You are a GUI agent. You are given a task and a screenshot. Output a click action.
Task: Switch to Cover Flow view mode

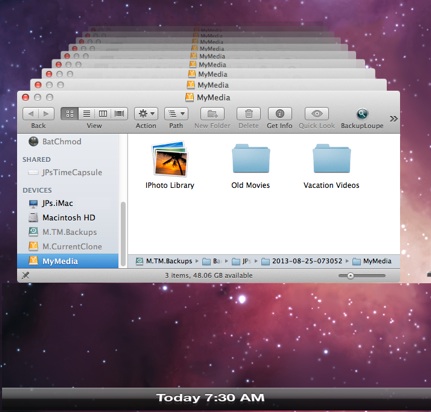tap(119, 114)
